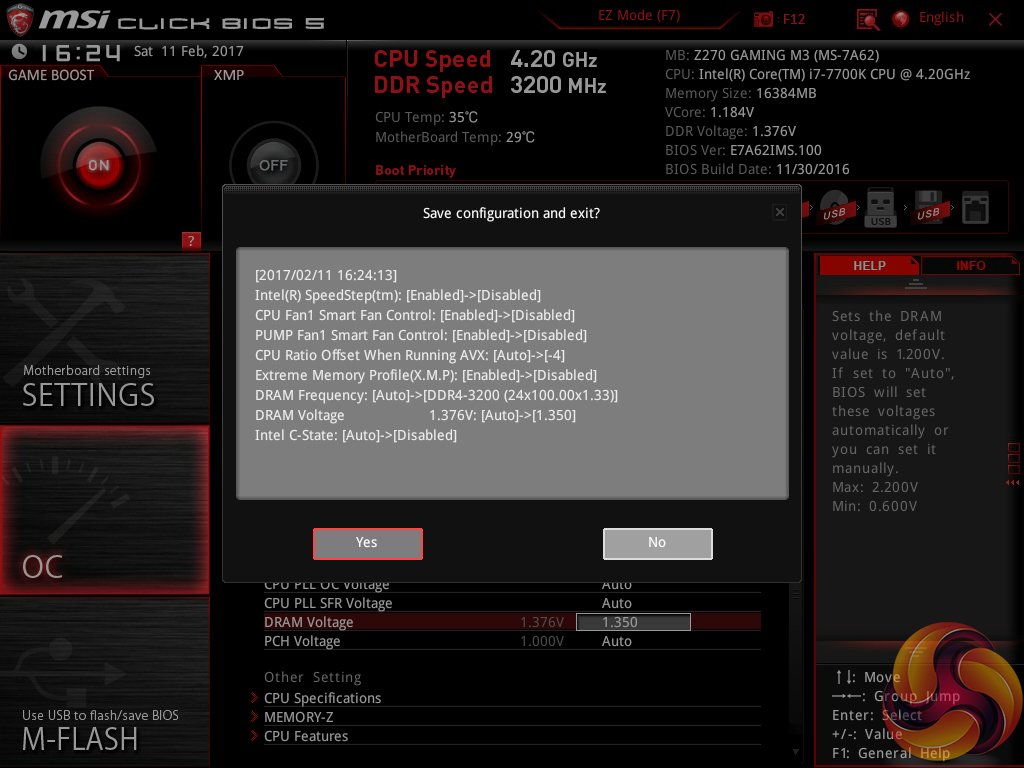
Task: Click the MSI dragon shield logo
Action: pyautogui.click(x=20, y=20)
